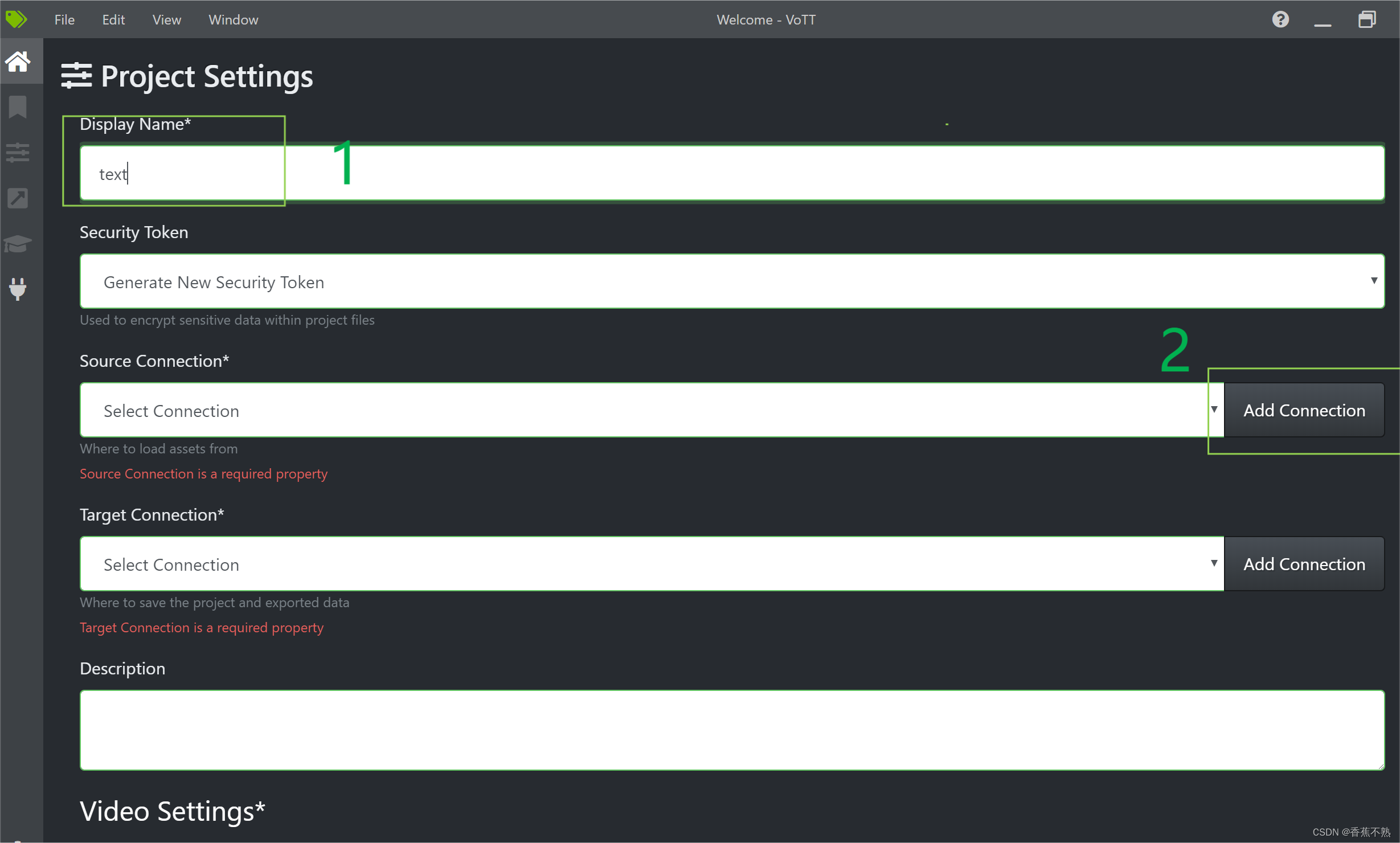Open the File menu

pyautogui.click(x=64, y=19)
